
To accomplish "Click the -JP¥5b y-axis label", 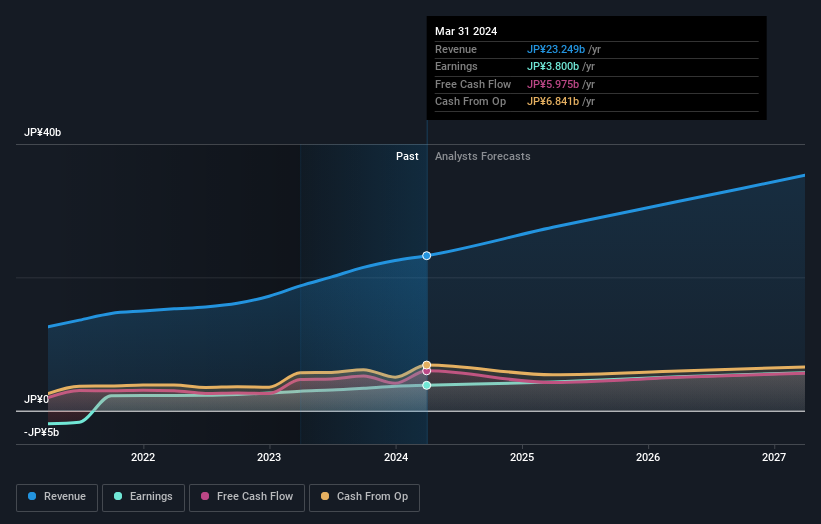I will pos(41,432).
